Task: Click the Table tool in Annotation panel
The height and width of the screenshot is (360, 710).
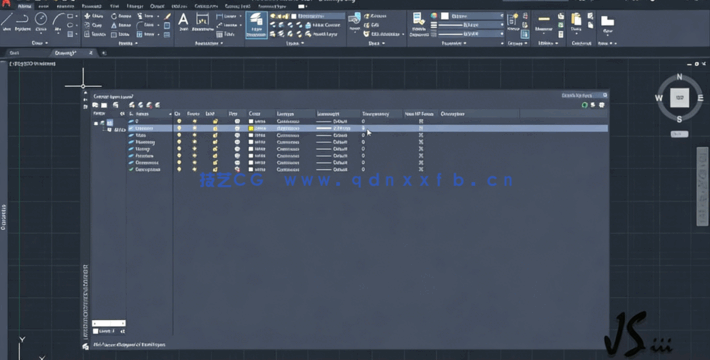Action: point(225,34)
